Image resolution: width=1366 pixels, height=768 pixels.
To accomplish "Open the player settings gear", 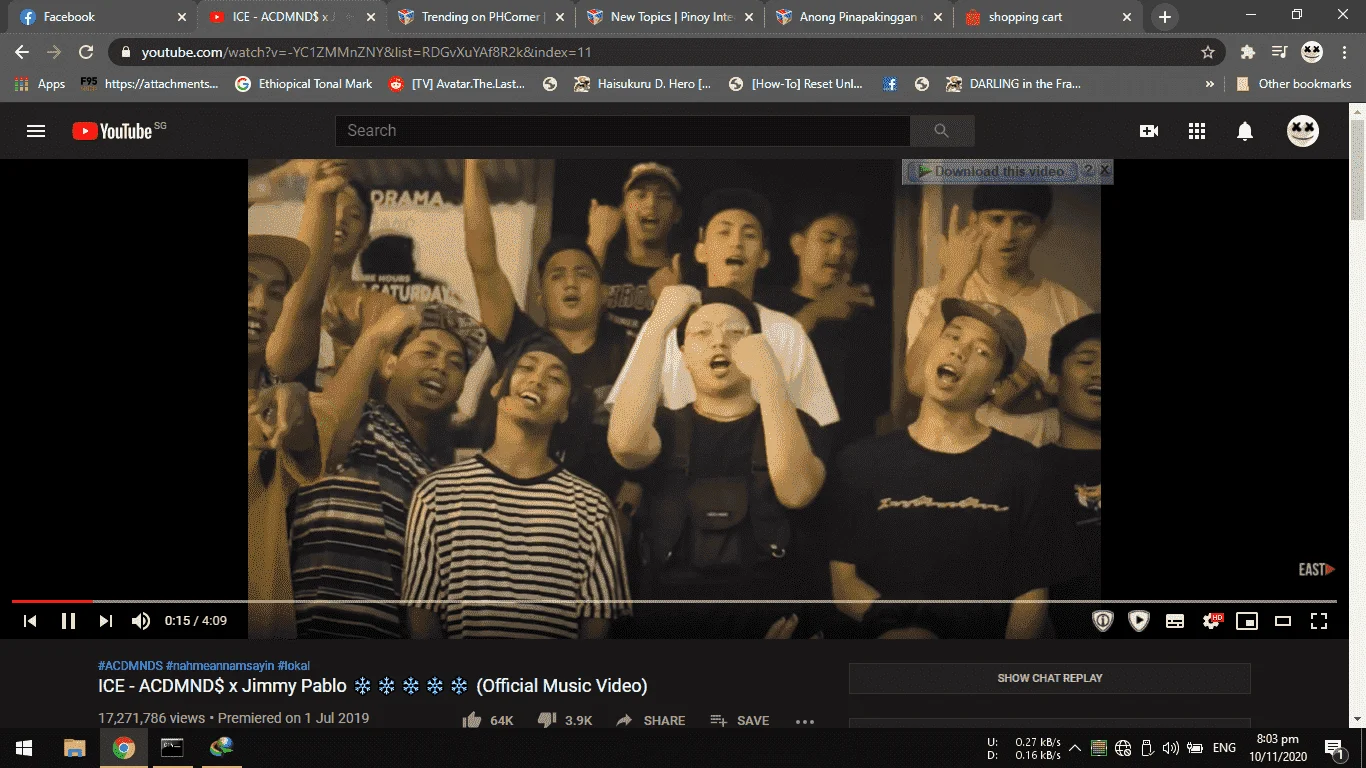I will click(x=1211, y=621).
